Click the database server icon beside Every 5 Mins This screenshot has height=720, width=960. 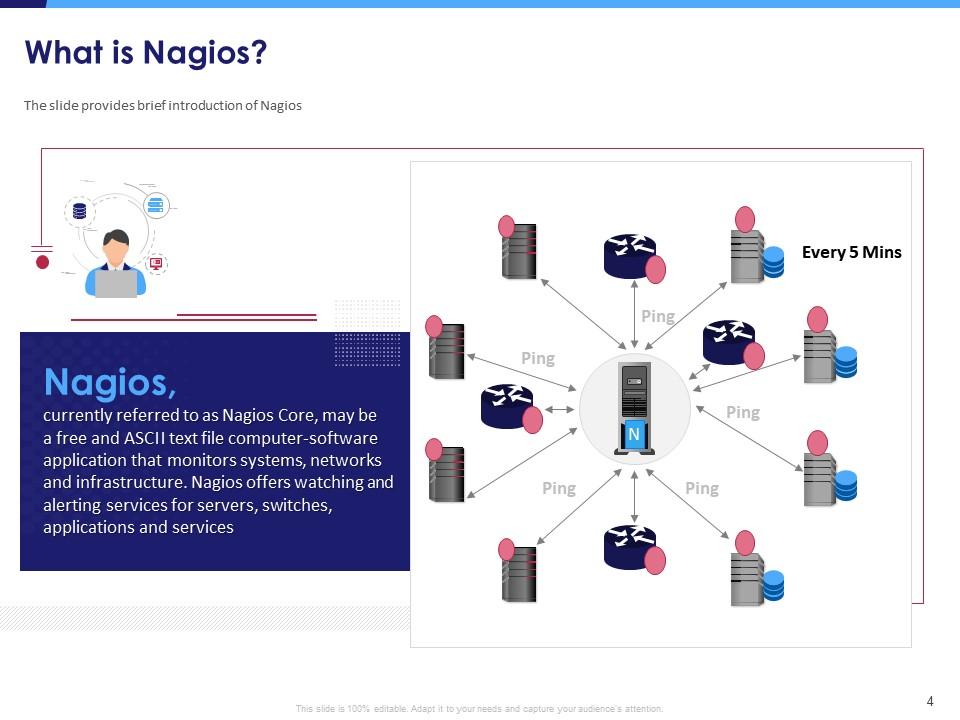pyautogui.click(x=752, y=254)
